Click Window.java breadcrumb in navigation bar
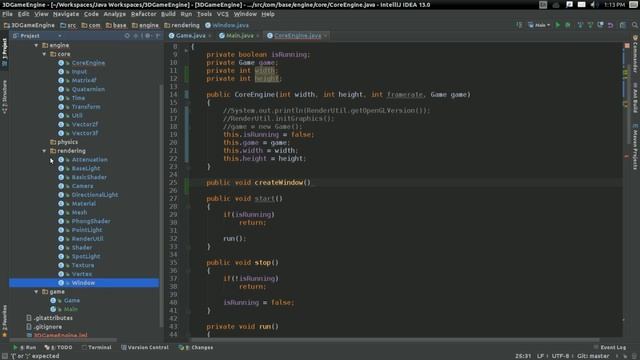640x360 pixels. 227,25
